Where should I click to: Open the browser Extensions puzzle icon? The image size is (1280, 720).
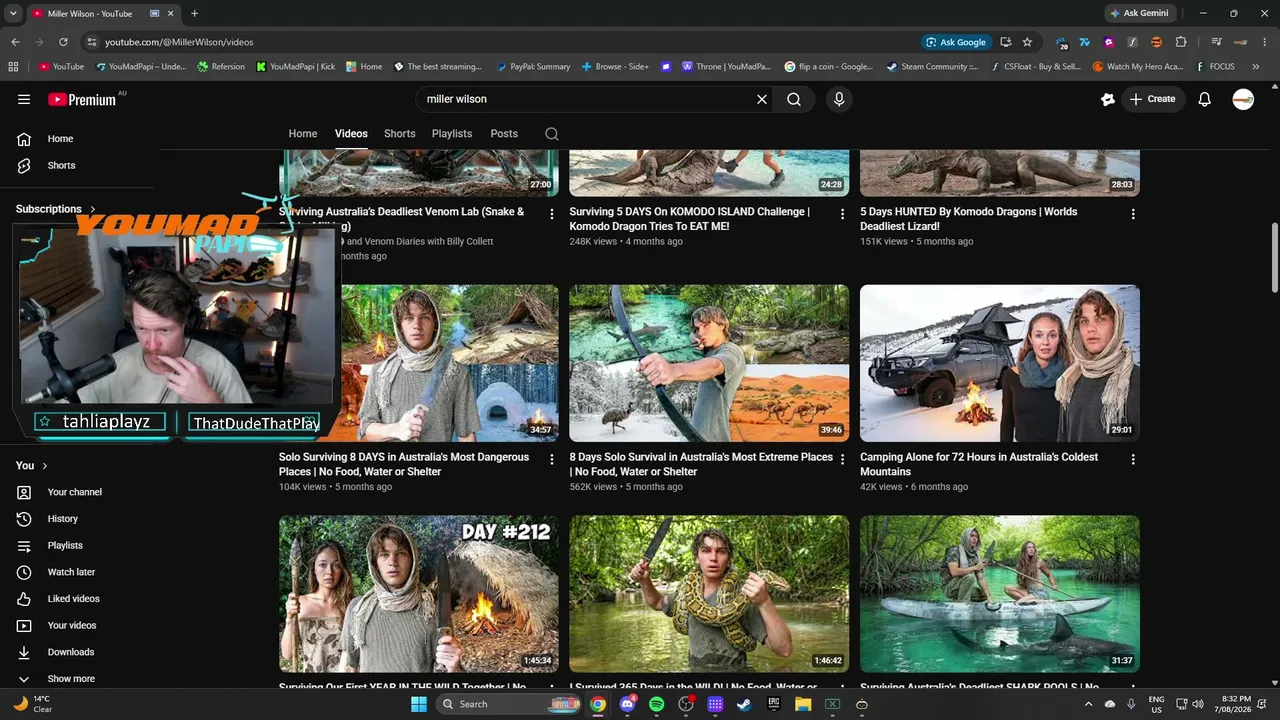1181,42
